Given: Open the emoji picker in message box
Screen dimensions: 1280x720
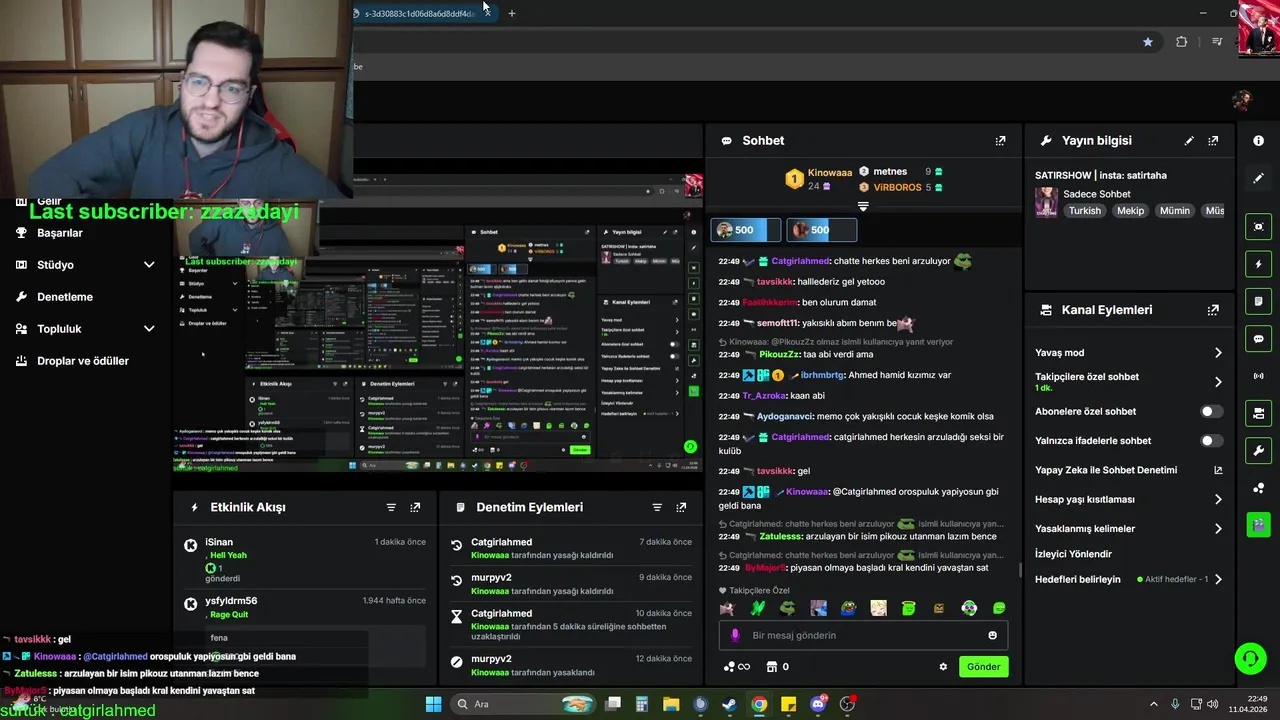Looking at the screenshot, I should (x=992, y=635).
